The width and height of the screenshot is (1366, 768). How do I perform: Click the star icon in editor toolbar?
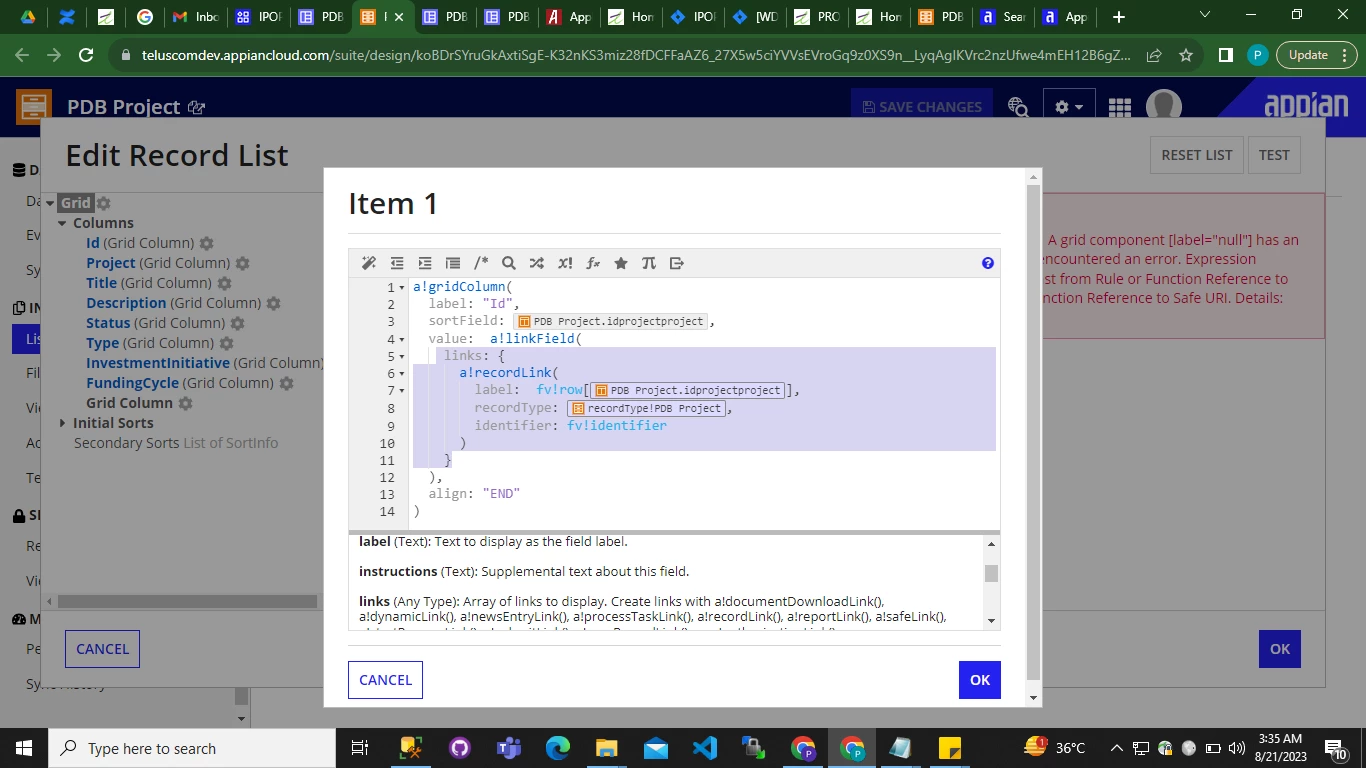tap(621, 263)
